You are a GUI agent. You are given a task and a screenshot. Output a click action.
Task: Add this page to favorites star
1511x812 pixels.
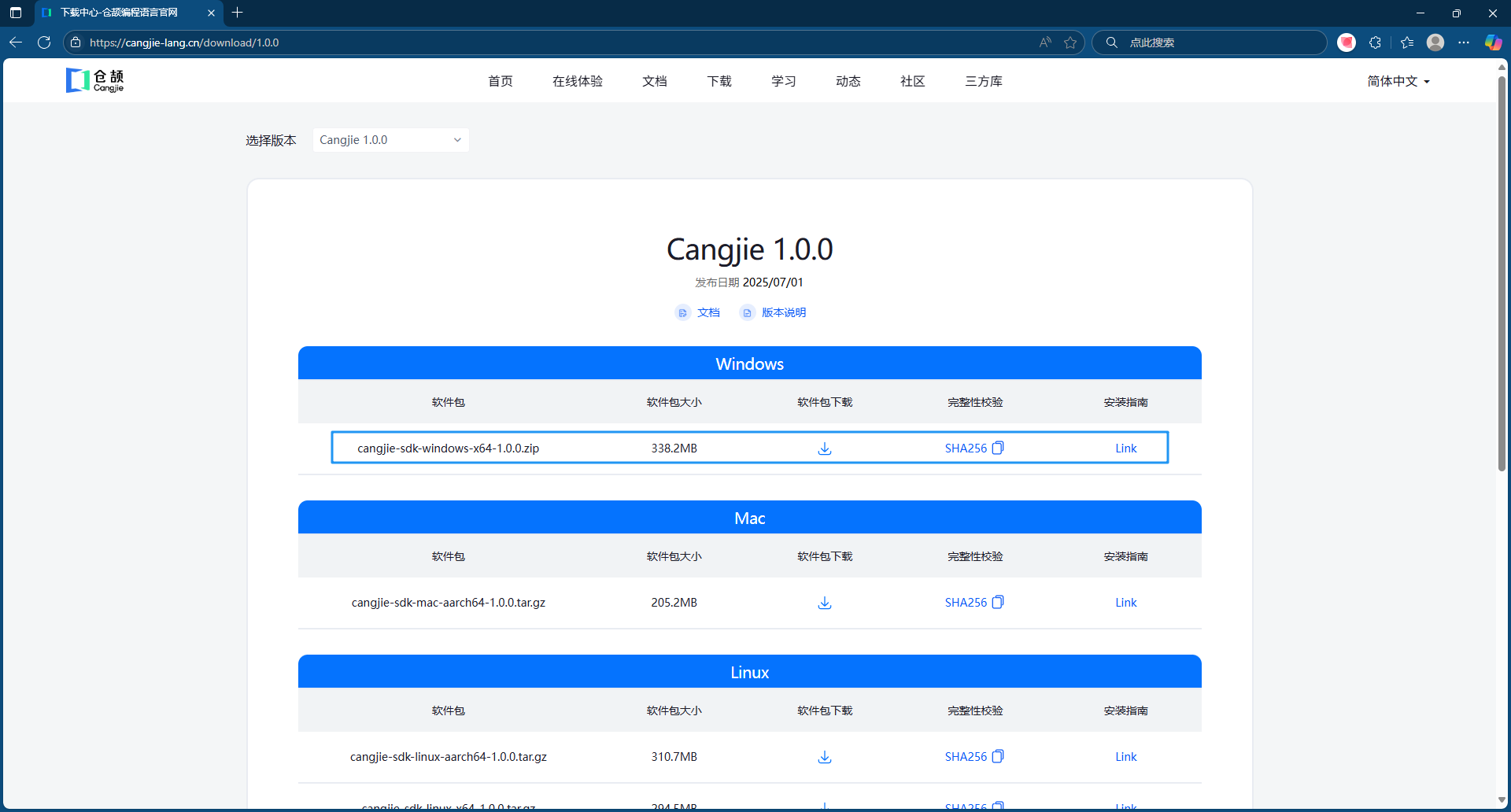click(x=1070, y=42)
